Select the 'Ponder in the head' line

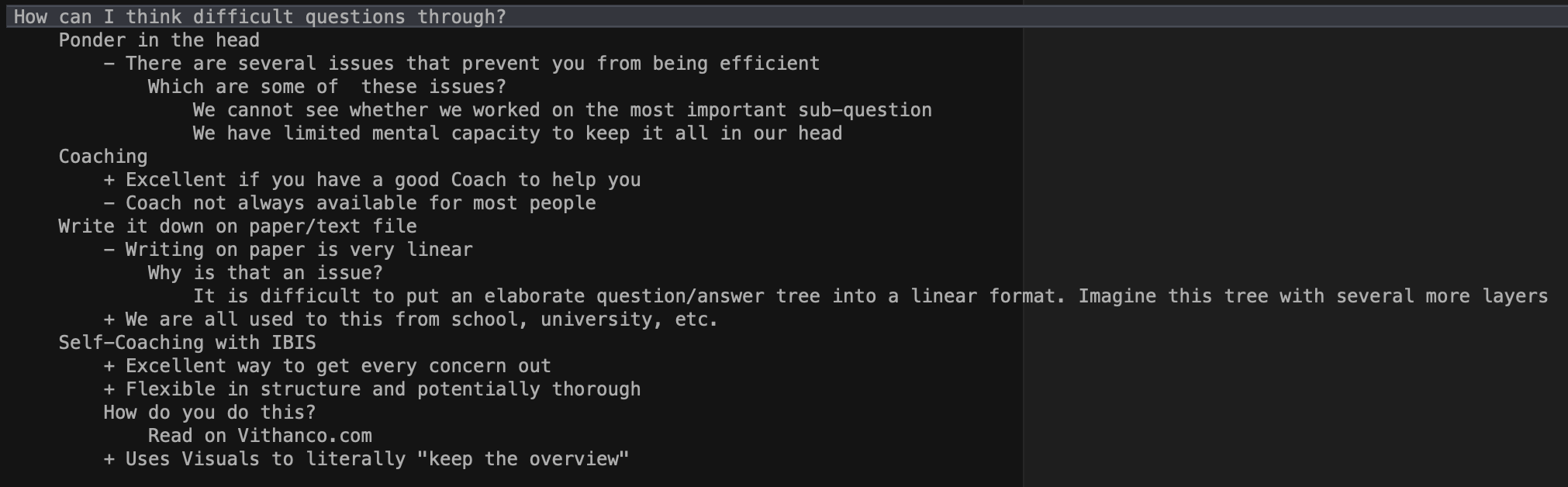[159, 40]
